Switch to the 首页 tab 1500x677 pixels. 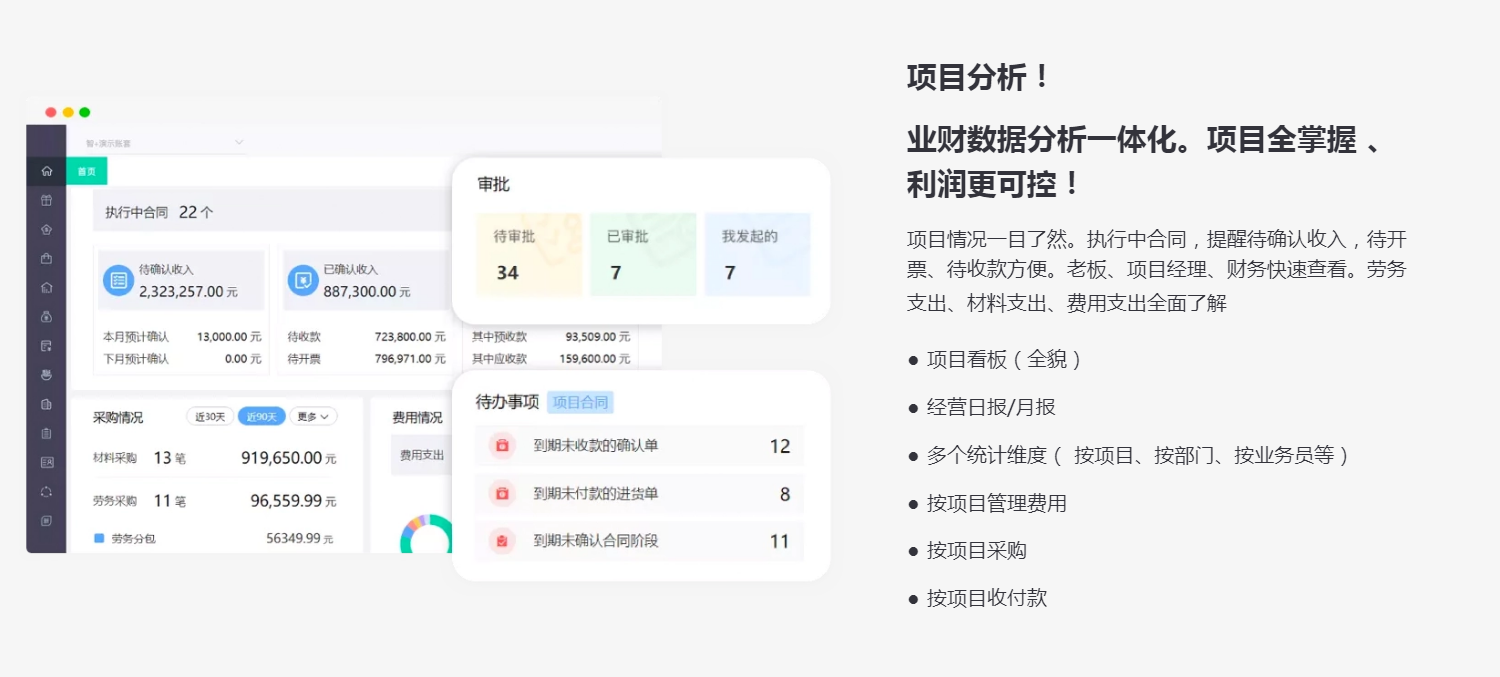87,171
